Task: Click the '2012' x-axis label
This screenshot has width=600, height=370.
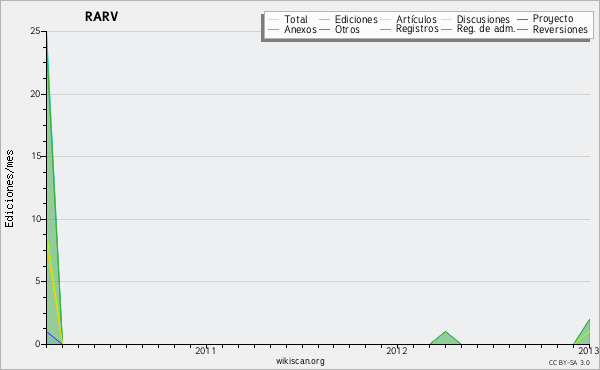Action: click(397, 350)
